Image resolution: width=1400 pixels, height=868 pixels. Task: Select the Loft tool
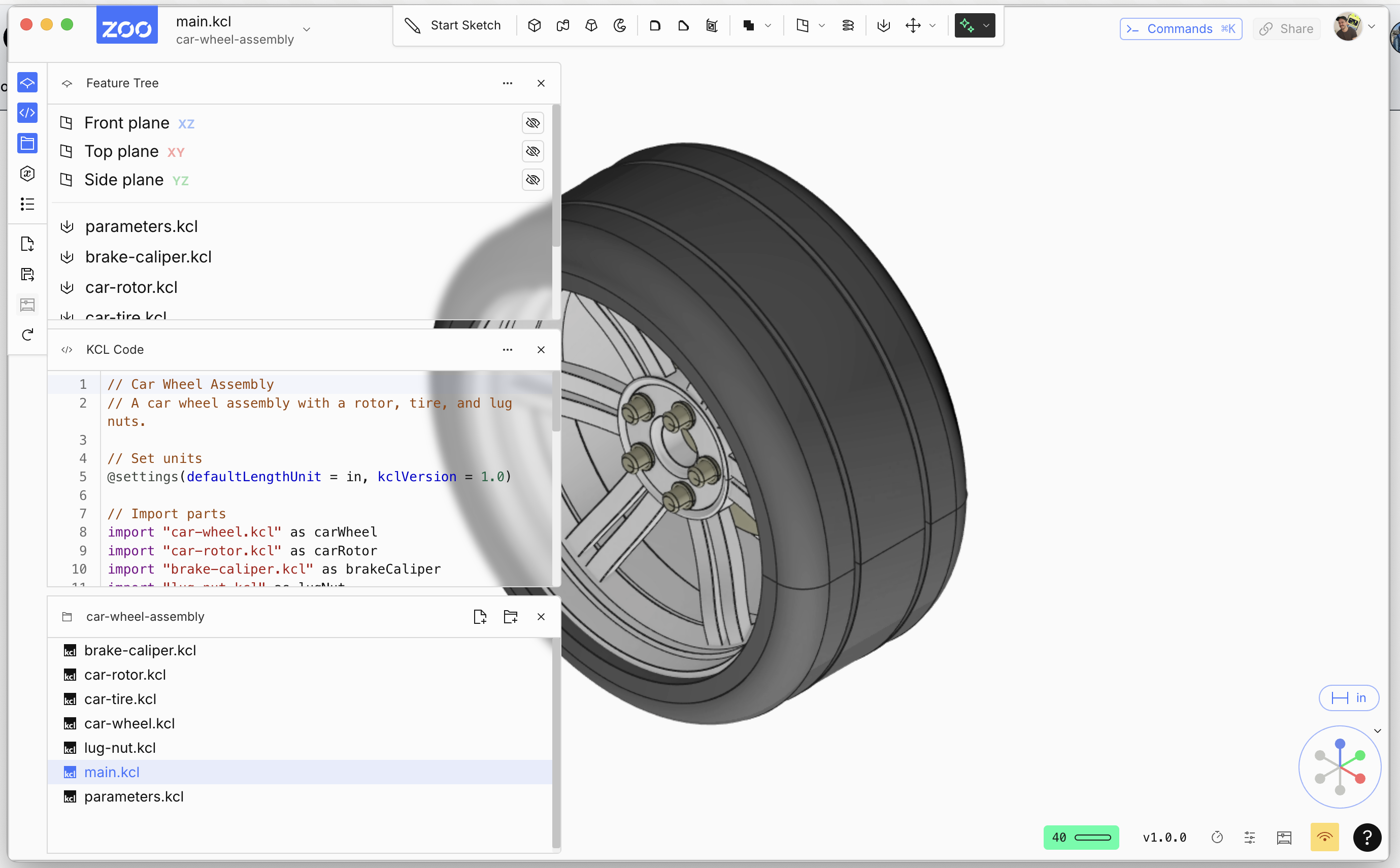[591, 25]
